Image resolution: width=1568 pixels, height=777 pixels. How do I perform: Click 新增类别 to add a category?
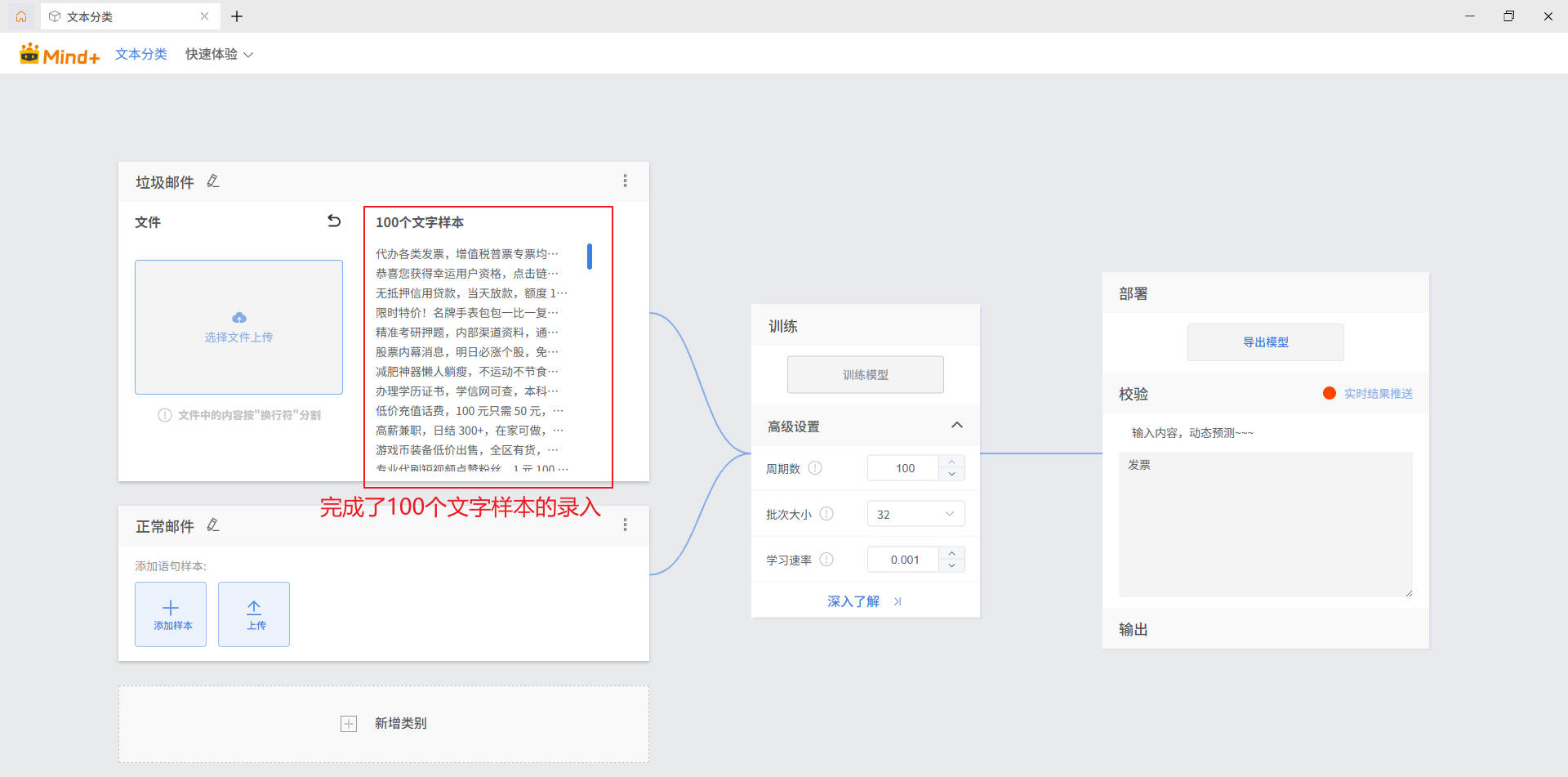click(384, 724)
